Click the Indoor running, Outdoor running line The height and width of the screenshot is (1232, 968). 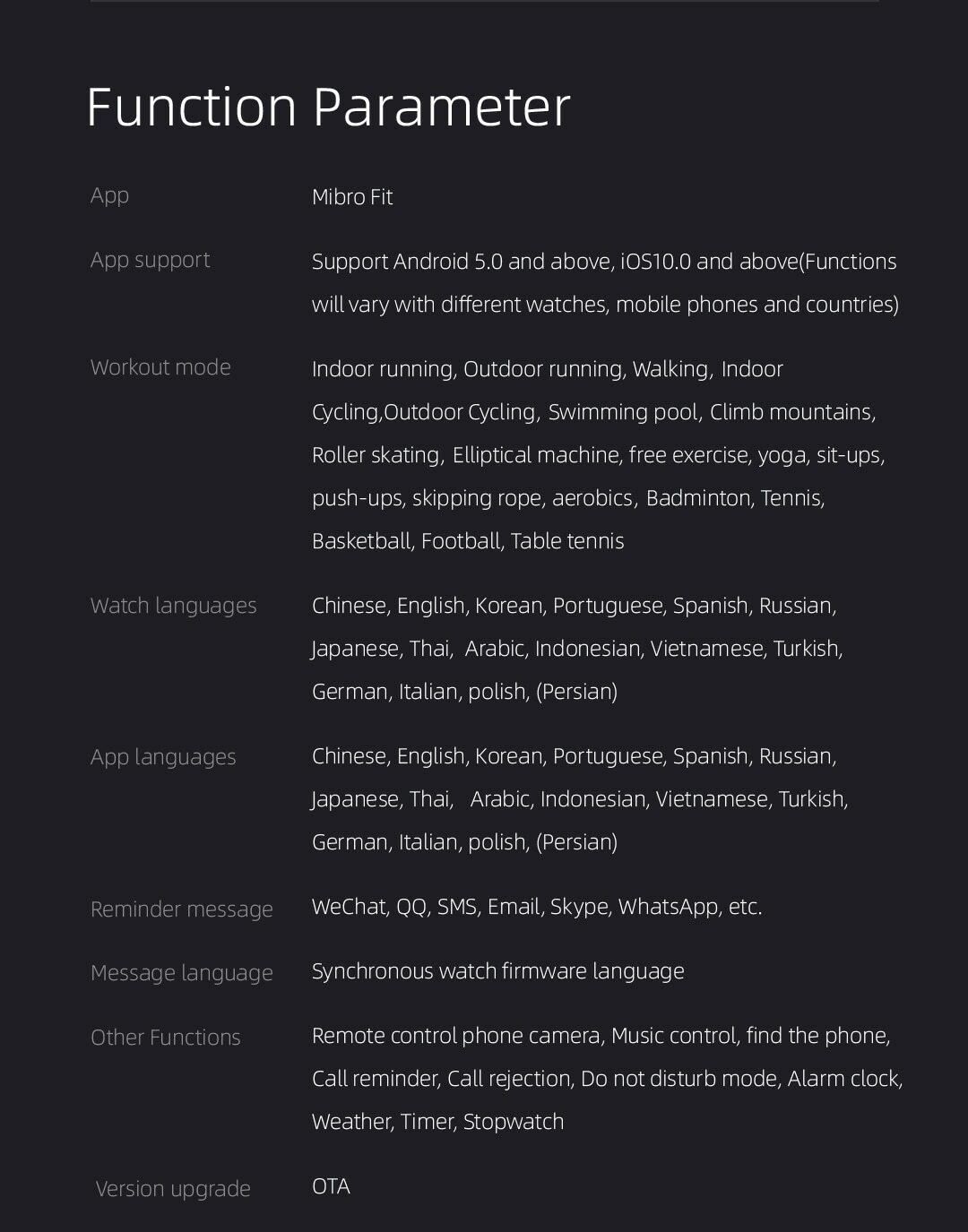[x=548, y=369]
